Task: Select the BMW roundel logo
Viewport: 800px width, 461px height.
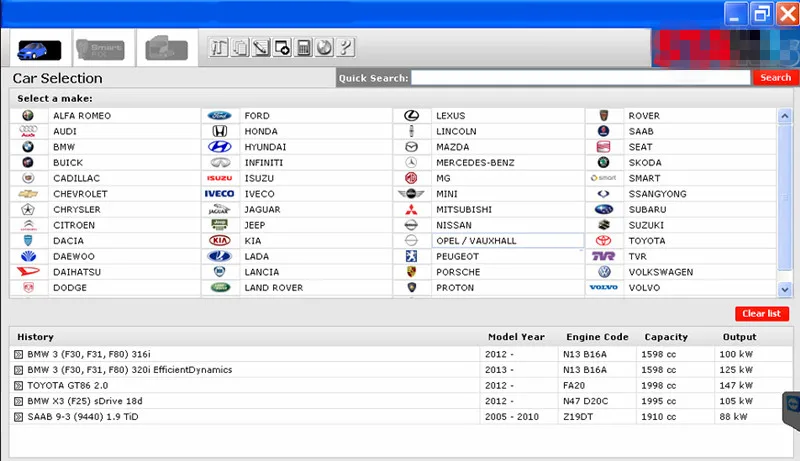Action: pyautogui.click(x=28, y=147)
